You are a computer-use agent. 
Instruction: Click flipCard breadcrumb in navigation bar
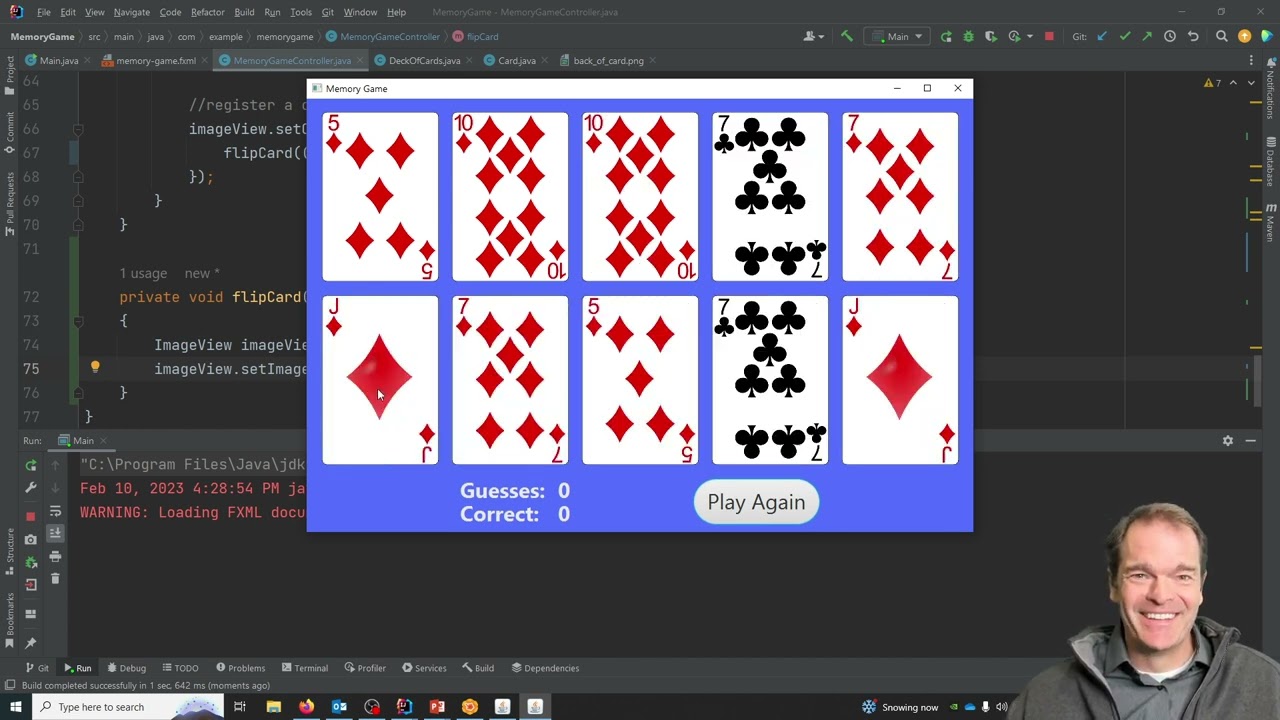(x=476, y=37)
